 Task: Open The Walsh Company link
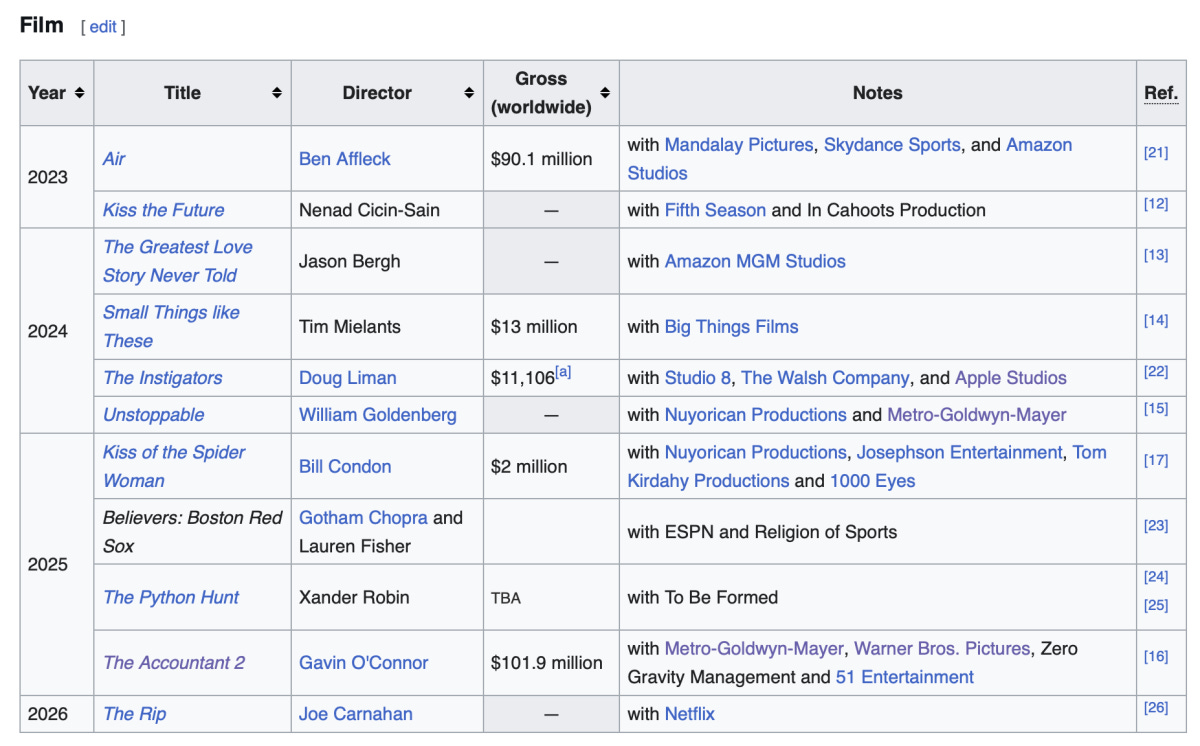(825, 378)
